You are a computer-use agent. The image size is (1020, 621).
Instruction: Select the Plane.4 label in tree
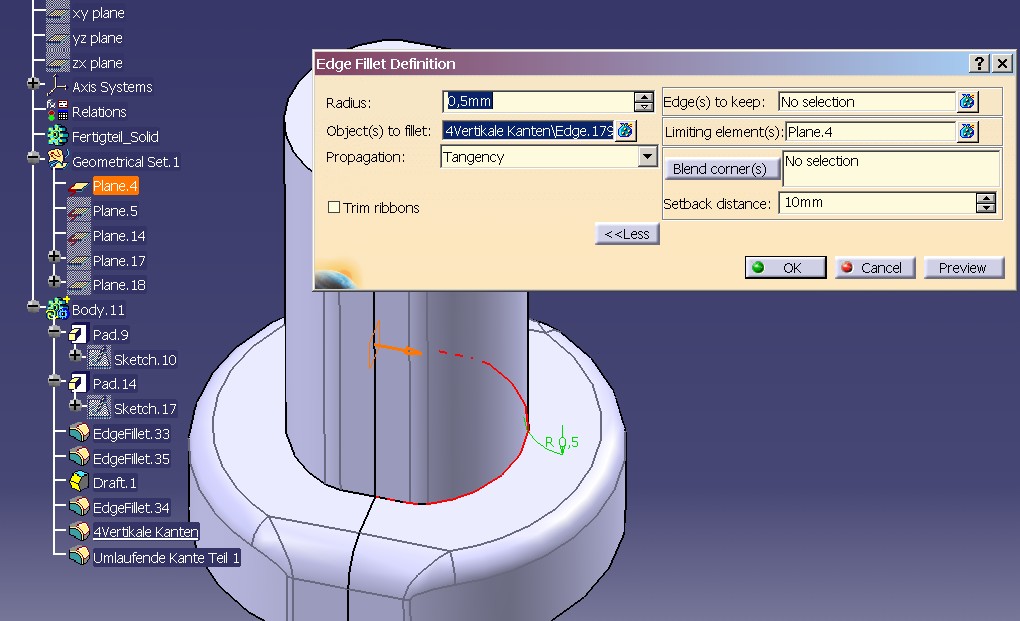(x=115, y=186)
